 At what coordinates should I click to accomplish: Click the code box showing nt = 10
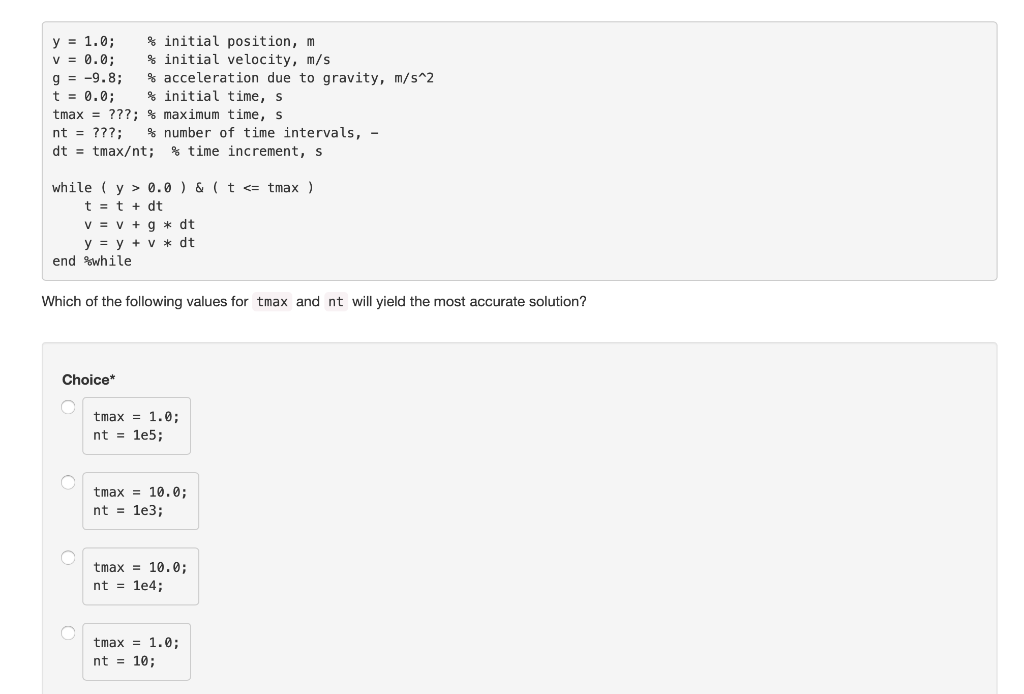pos(136,651)
